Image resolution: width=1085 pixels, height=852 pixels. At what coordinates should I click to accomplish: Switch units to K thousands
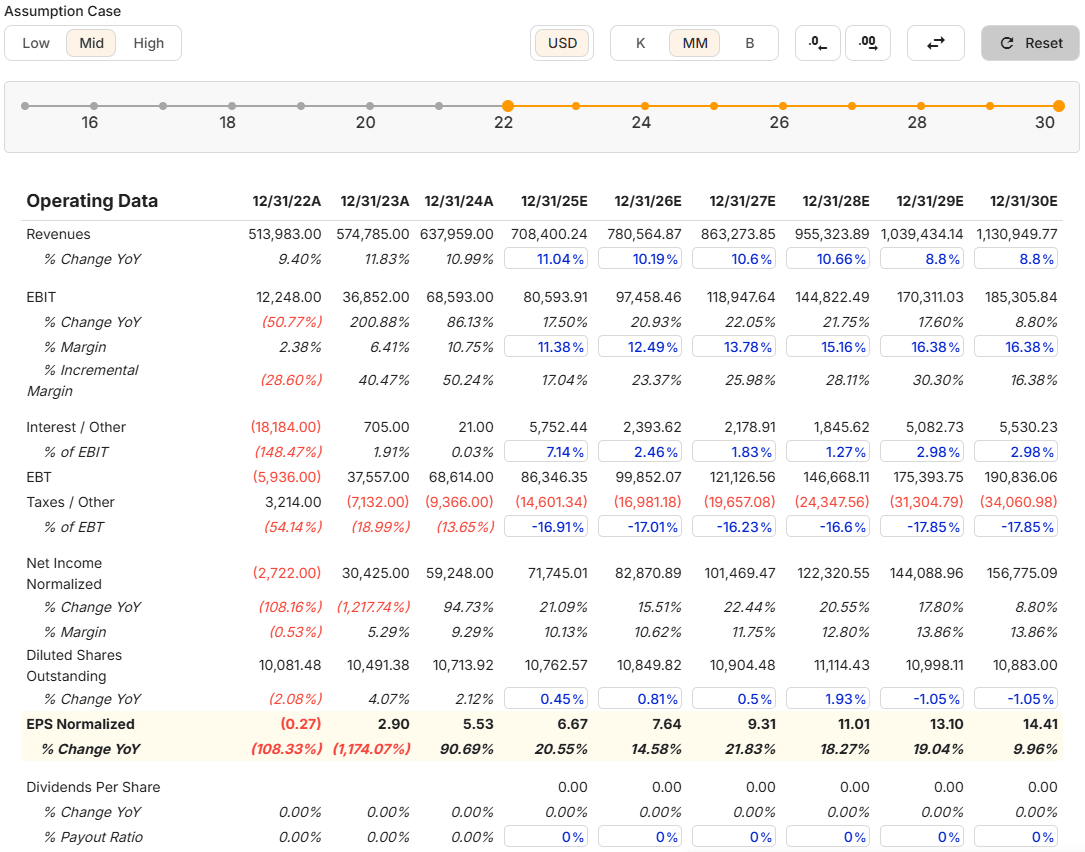click(640, 43)
